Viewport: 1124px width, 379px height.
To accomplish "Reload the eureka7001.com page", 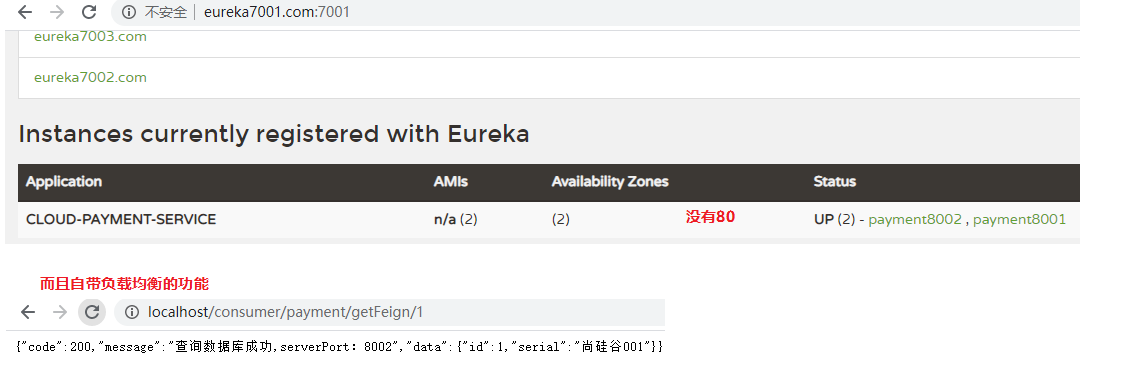I will 89,12.
